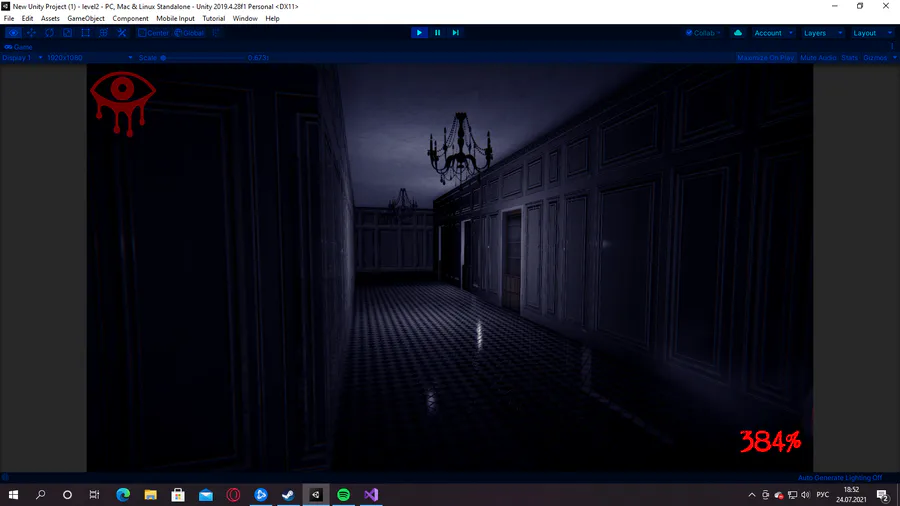Show hidden system tray icons
This screenshot has height=506, width=900.
(752, 495)
